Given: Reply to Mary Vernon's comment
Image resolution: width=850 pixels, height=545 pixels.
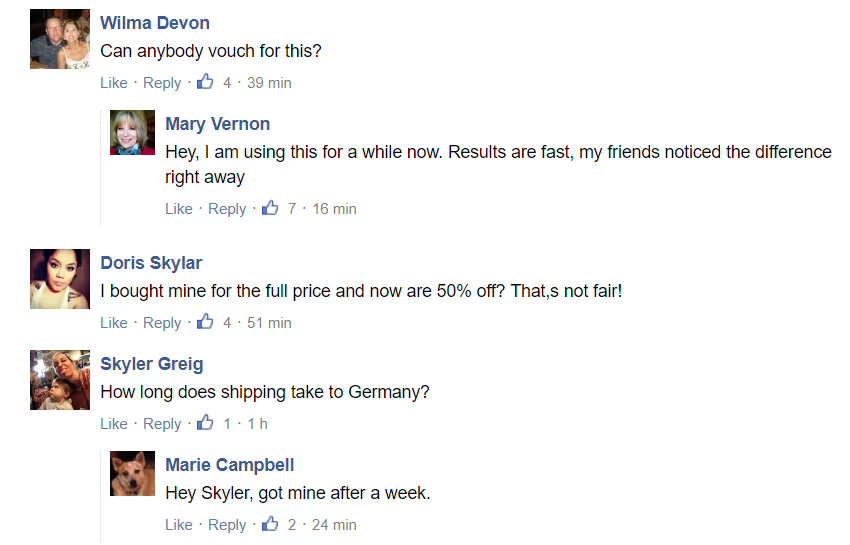Looking at the screenshot, I should (227, 209).
